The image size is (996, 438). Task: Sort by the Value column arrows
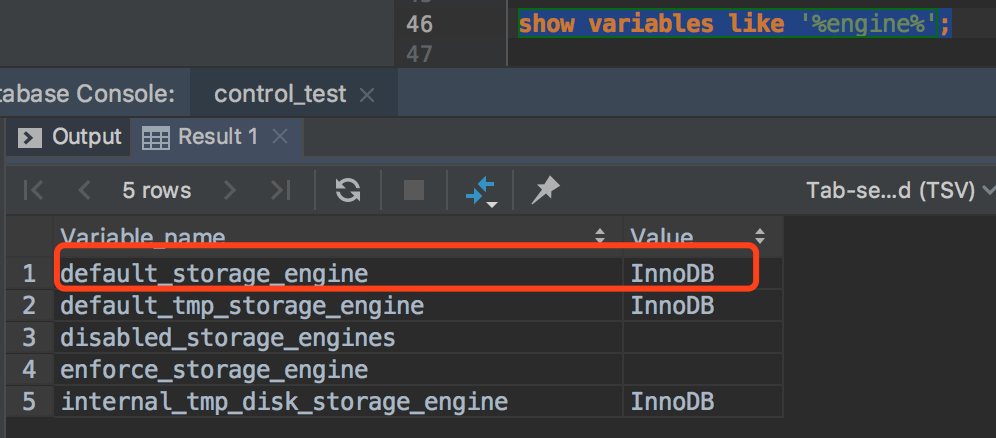(760, 237)
